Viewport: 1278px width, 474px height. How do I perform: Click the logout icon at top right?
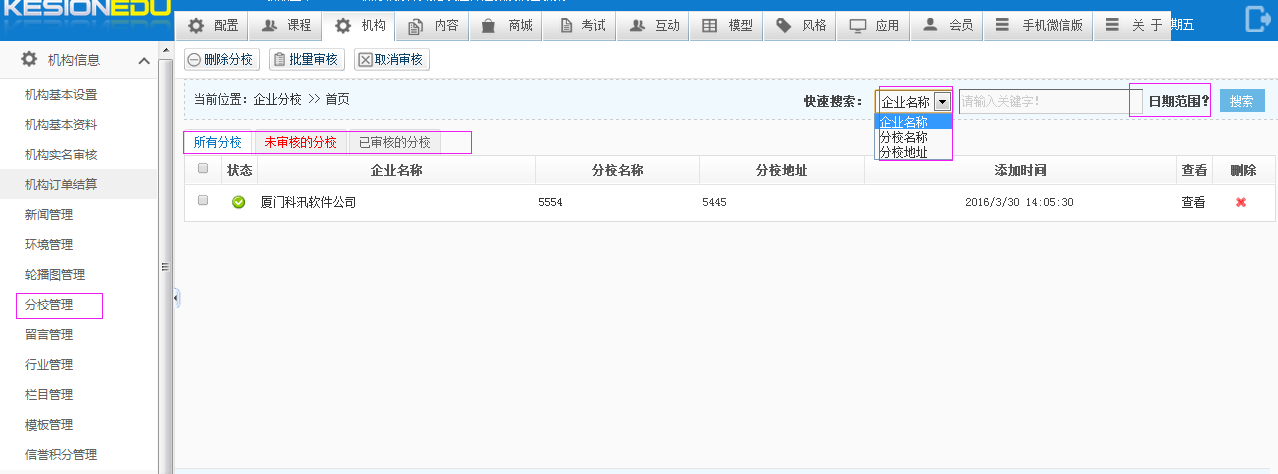tap(1256, 19)
